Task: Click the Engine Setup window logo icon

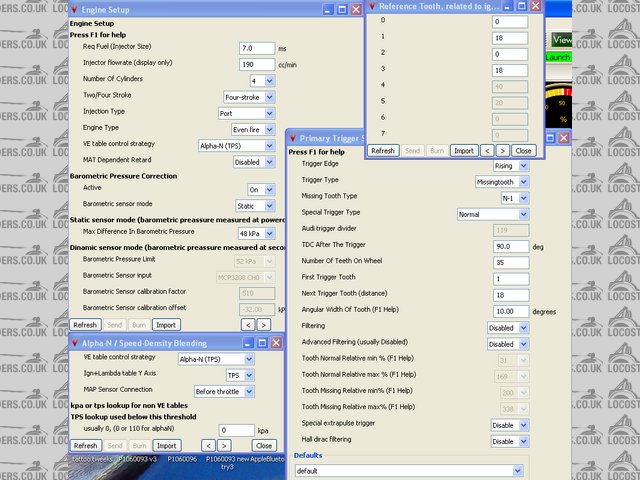Action: 74,8
